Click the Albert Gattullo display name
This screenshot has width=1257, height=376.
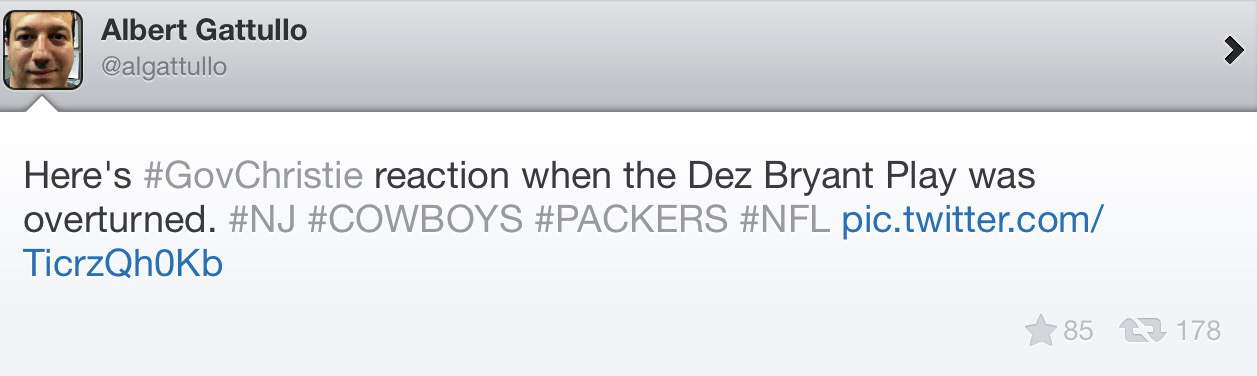204,30
